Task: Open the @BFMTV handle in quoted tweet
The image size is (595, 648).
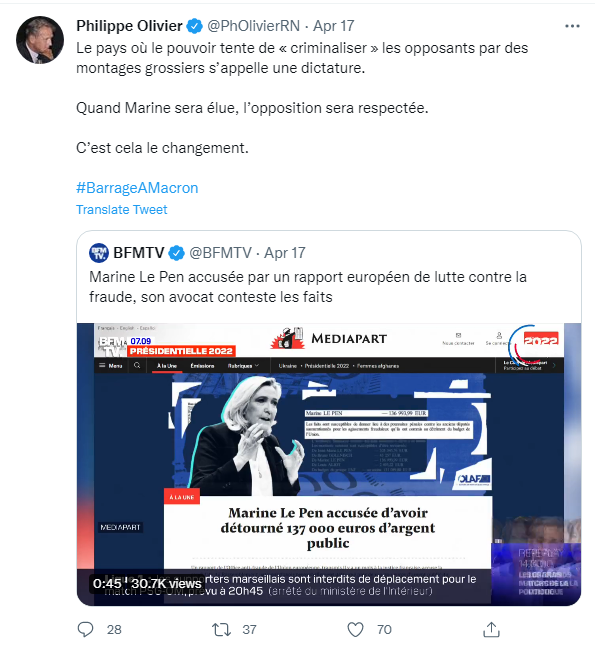Action: (220, 253)
